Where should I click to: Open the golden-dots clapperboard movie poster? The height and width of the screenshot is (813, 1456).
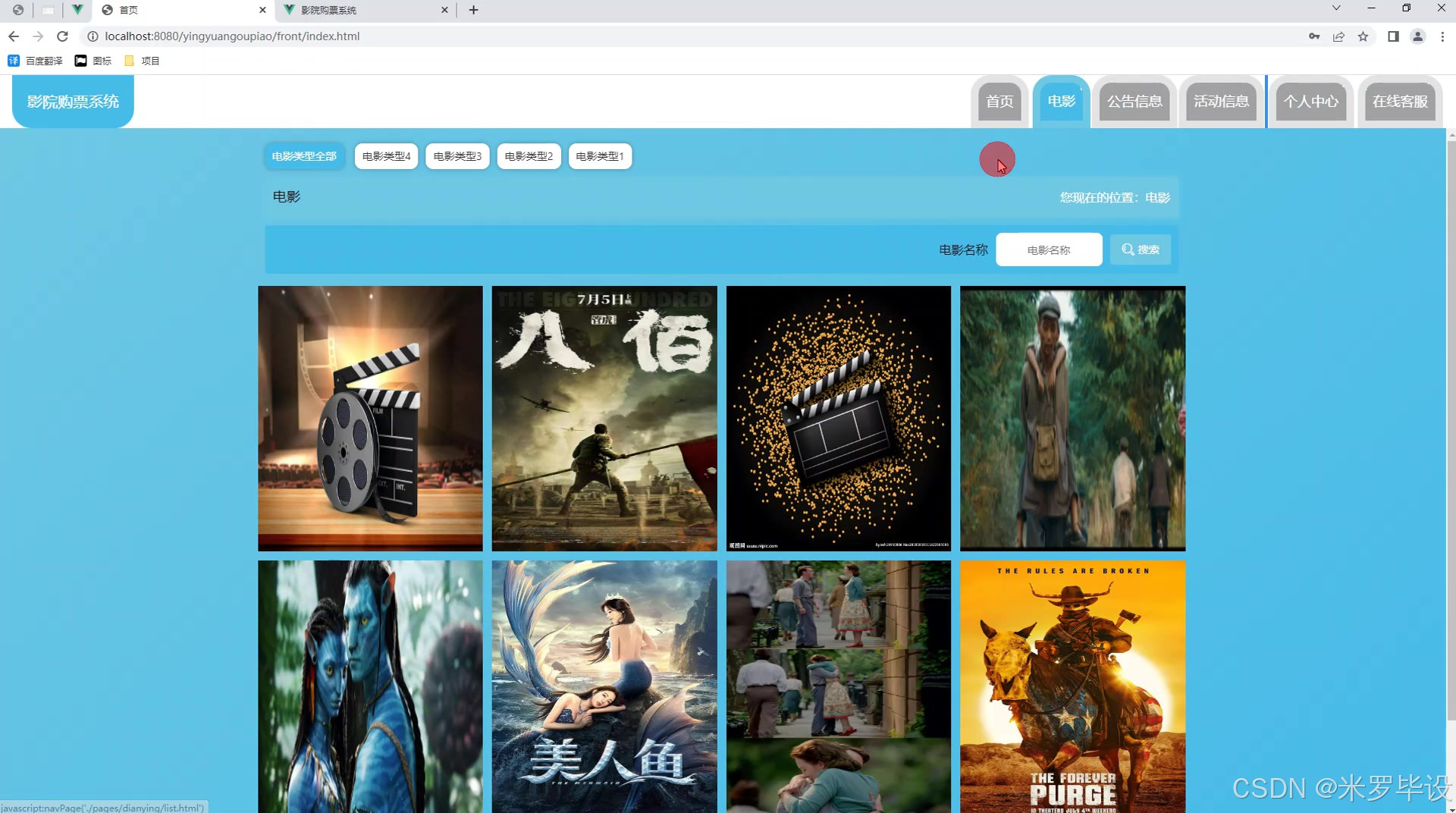point(839,419)
